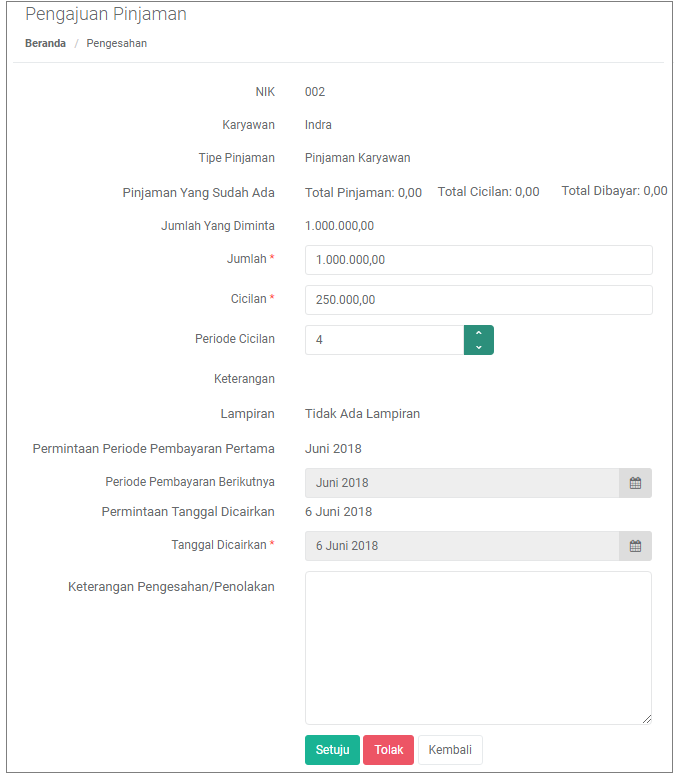The width and height of the screenshot is (675, 775).
Task: Open the Tanggal Dicairkan date field
Action: [462, 546]
